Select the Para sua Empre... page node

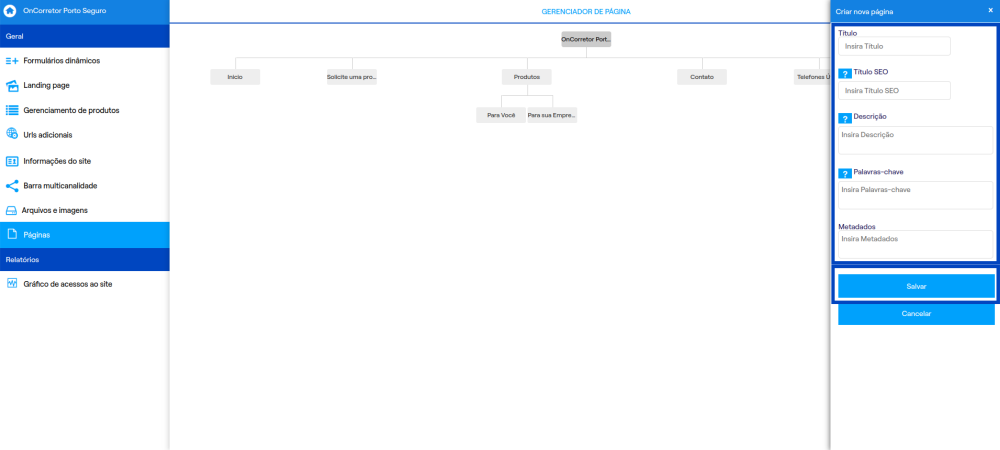coord(552,115)
